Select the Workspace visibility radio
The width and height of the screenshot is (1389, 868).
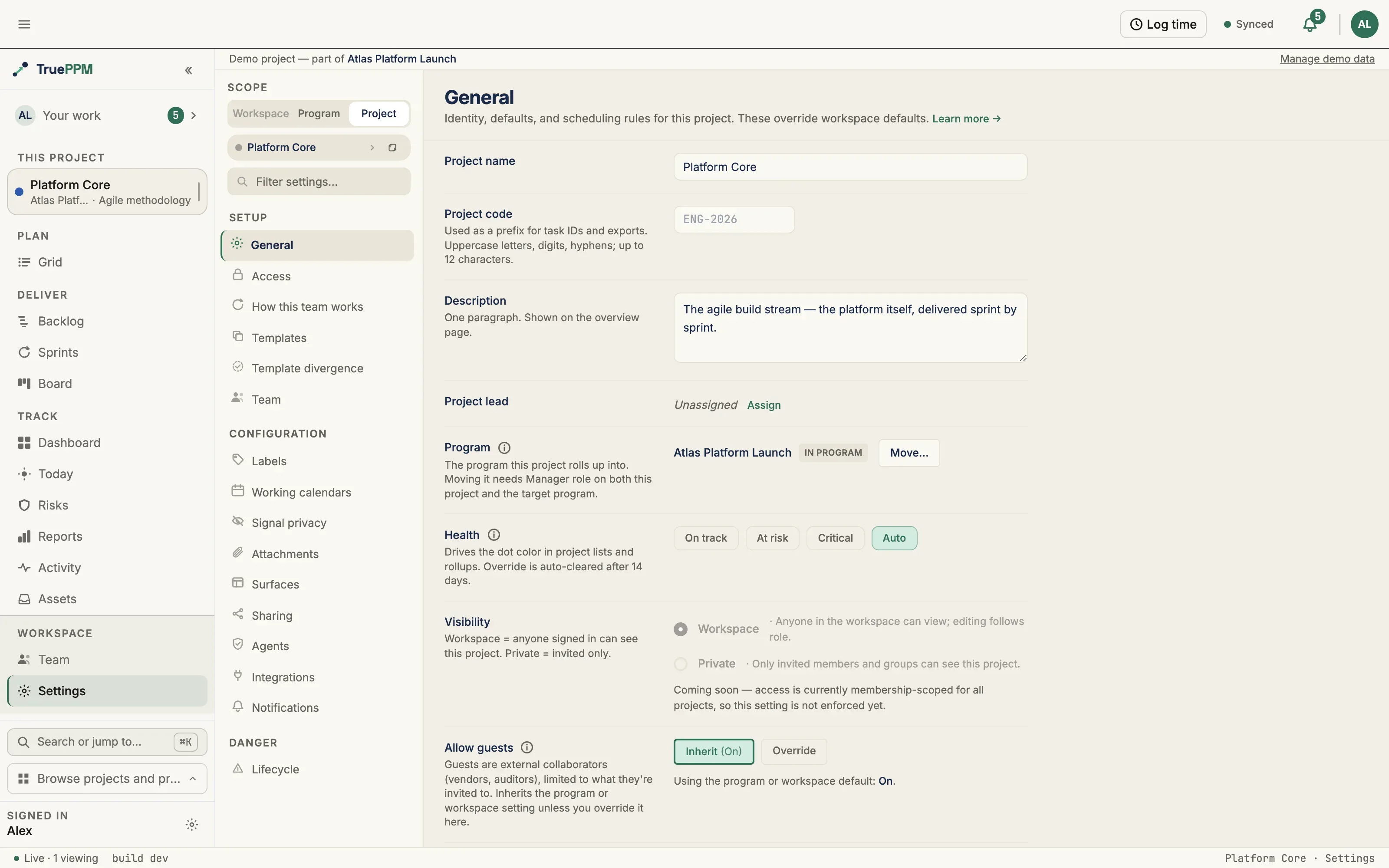[x=680, y=629]
